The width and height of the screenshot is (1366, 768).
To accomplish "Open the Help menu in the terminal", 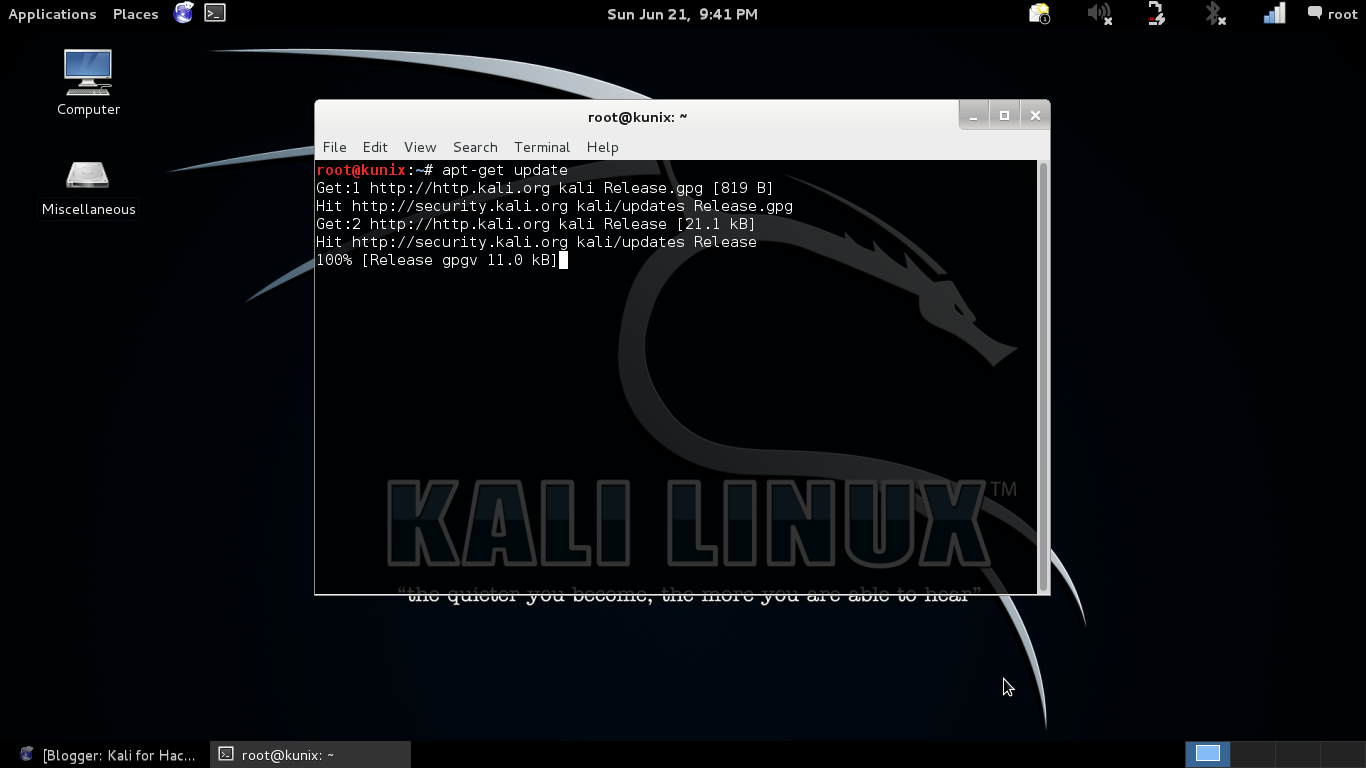I will coord(602,147).
